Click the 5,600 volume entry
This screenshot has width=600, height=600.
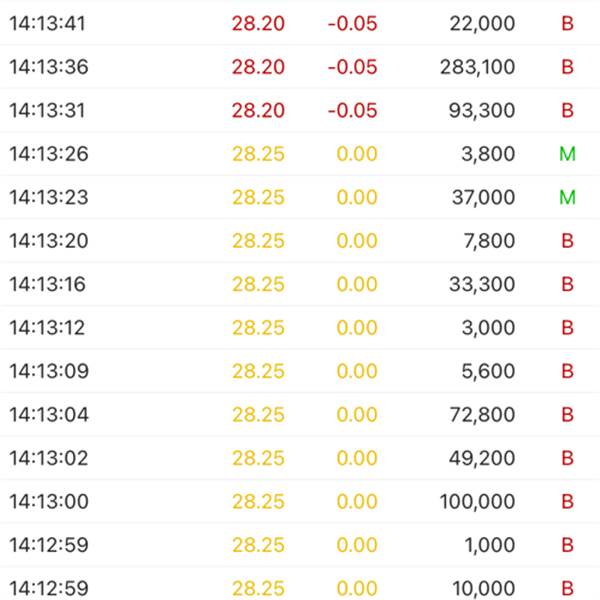488,371
